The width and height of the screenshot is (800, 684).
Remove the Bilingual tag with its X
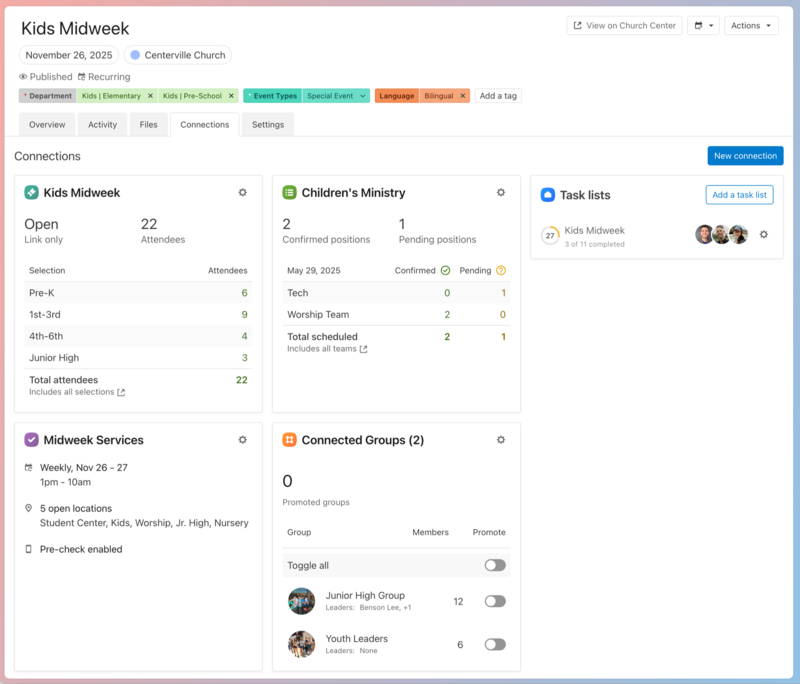461,95
